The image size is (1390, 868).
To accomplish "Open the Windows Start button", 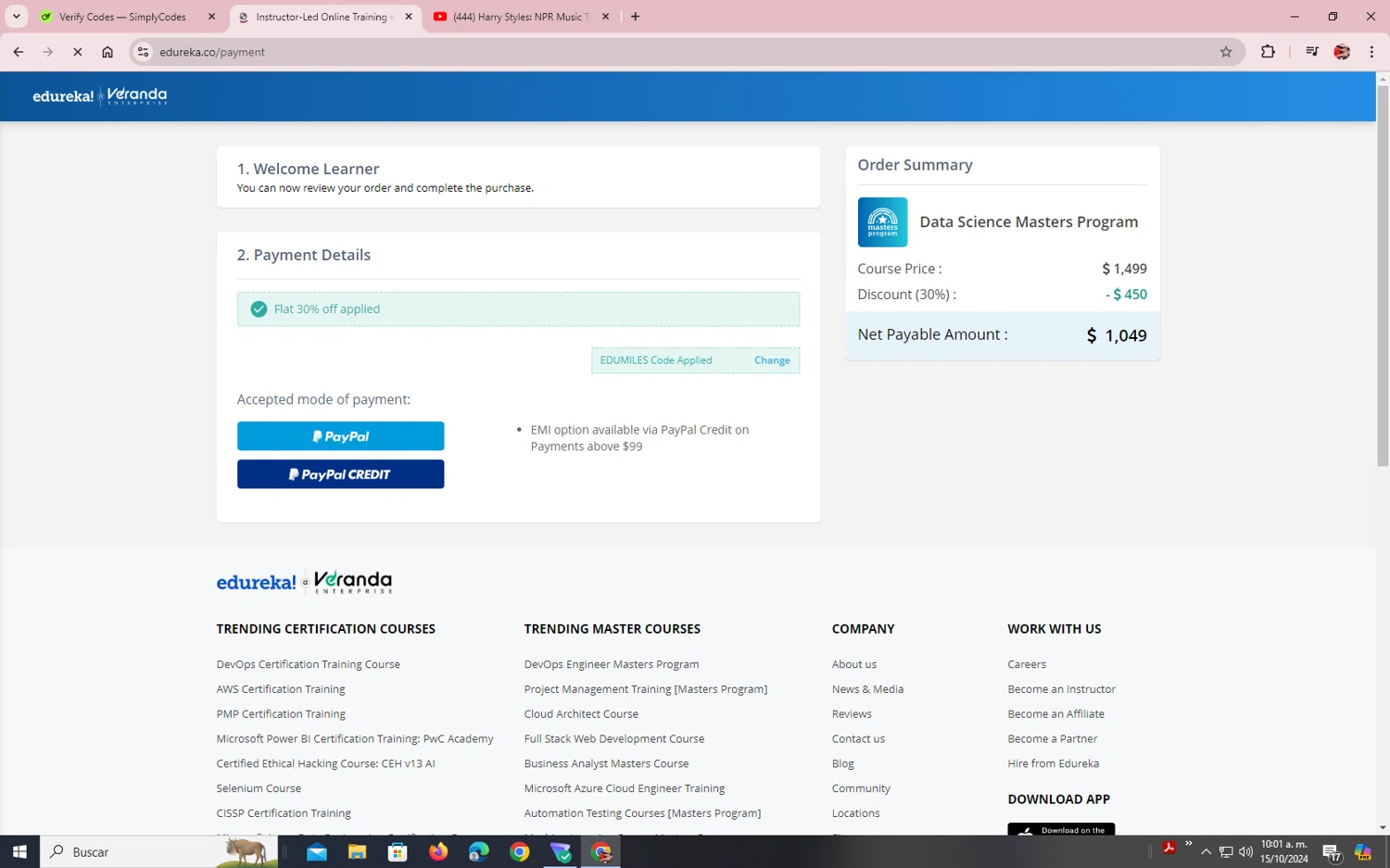I will 19,851.
